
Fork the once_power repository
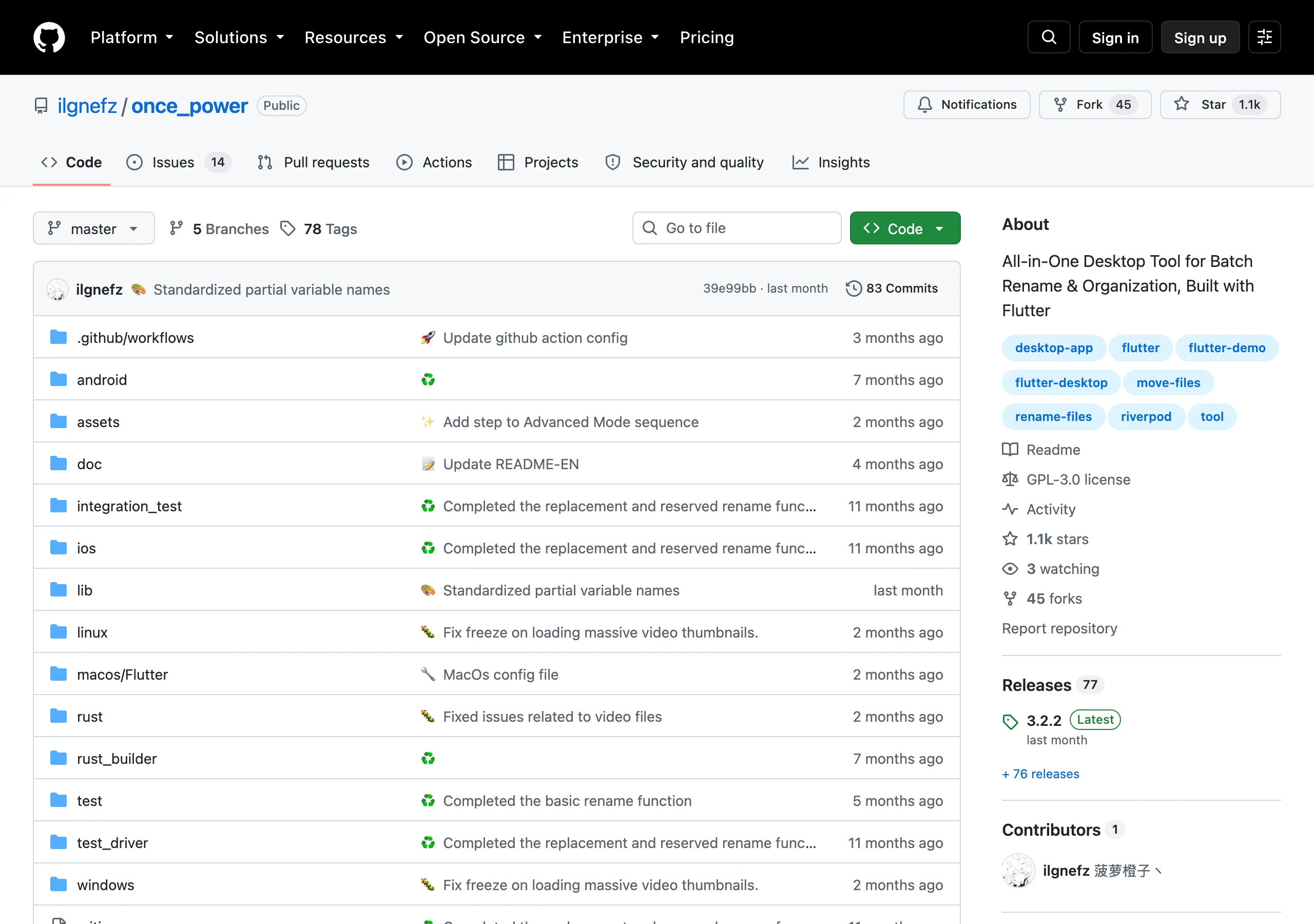click(1095, 105)
